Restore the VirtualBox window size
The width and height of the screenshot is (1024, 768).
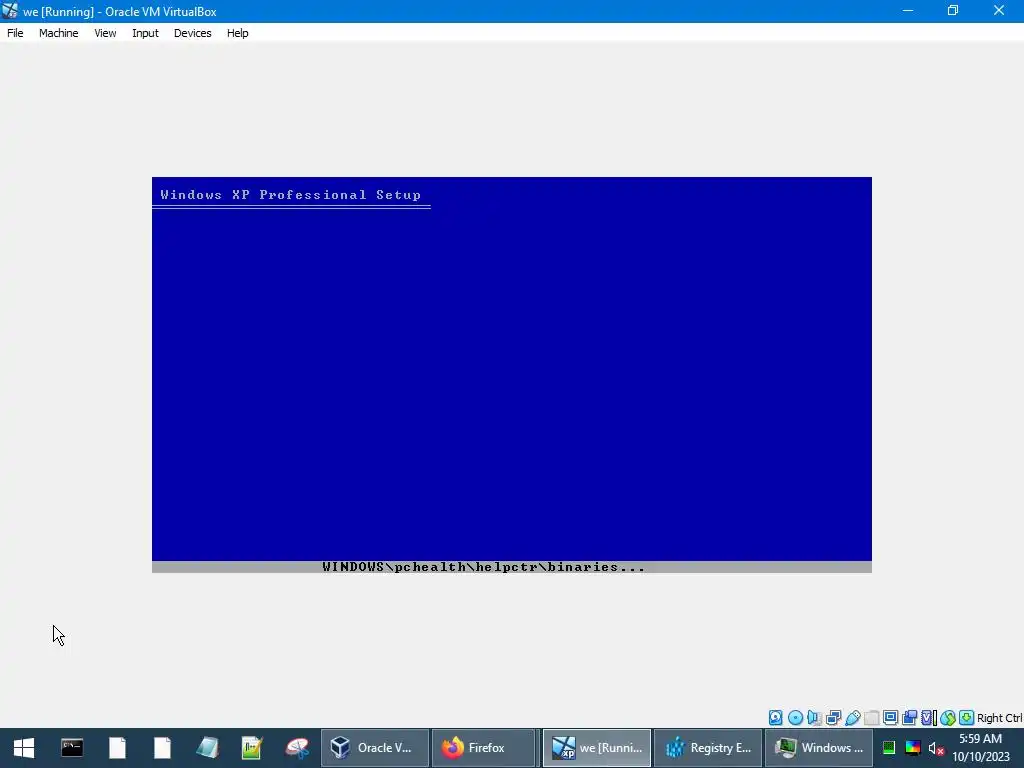(x=953, y=10)
